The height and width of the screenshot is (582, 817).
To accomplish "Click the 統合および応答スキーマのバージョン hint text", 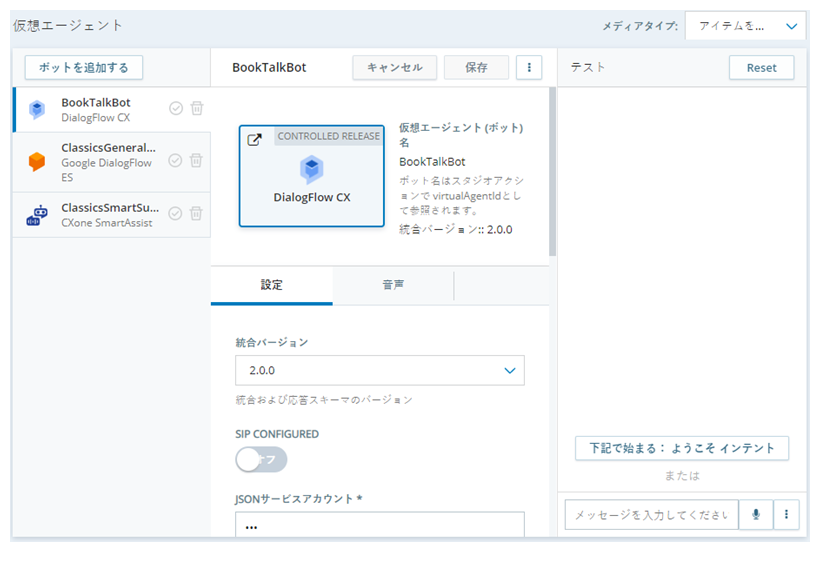I will pos(324,400).
